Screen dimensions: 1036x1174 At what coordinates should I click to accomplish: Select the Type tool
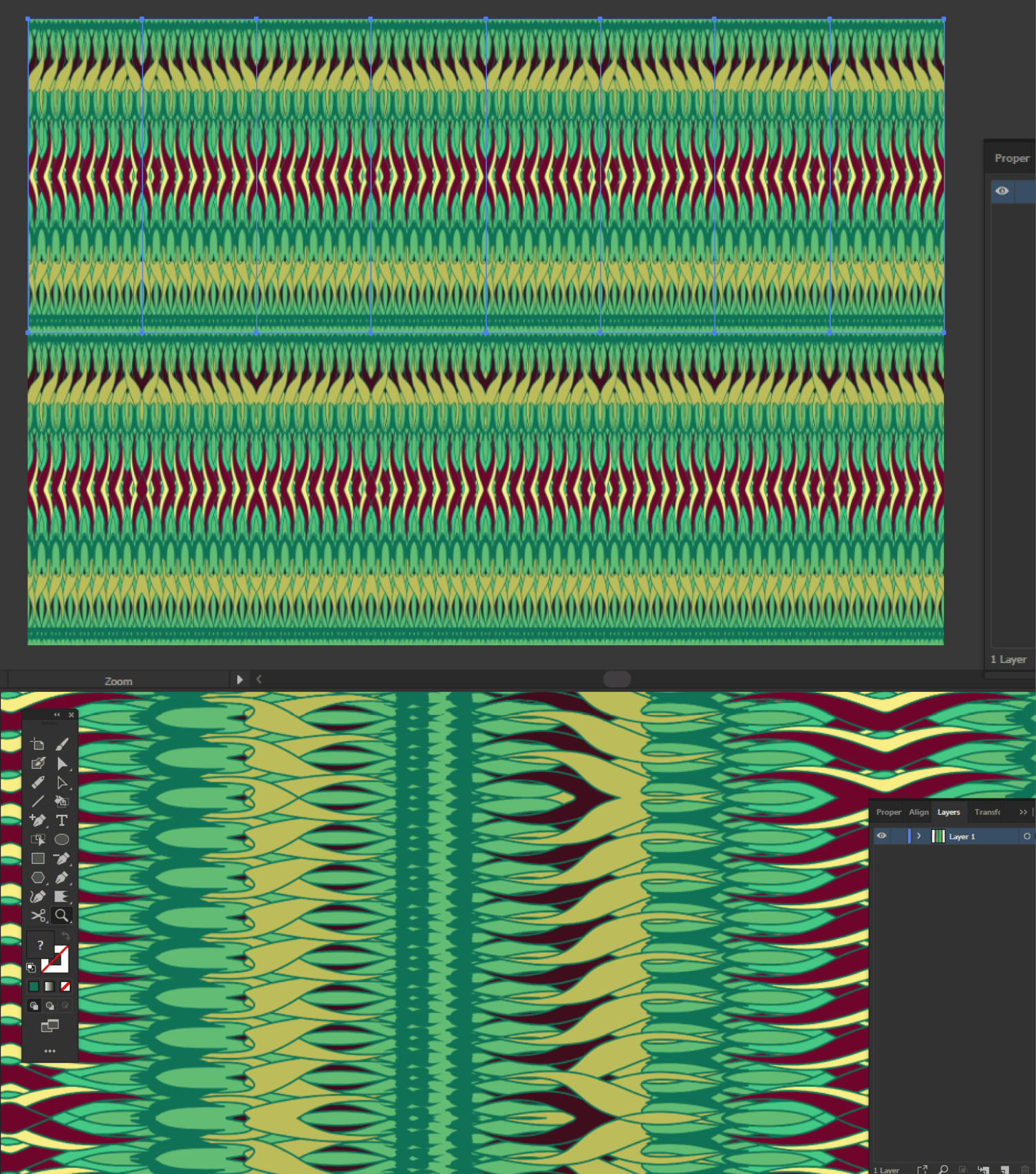tap(61, 820)
